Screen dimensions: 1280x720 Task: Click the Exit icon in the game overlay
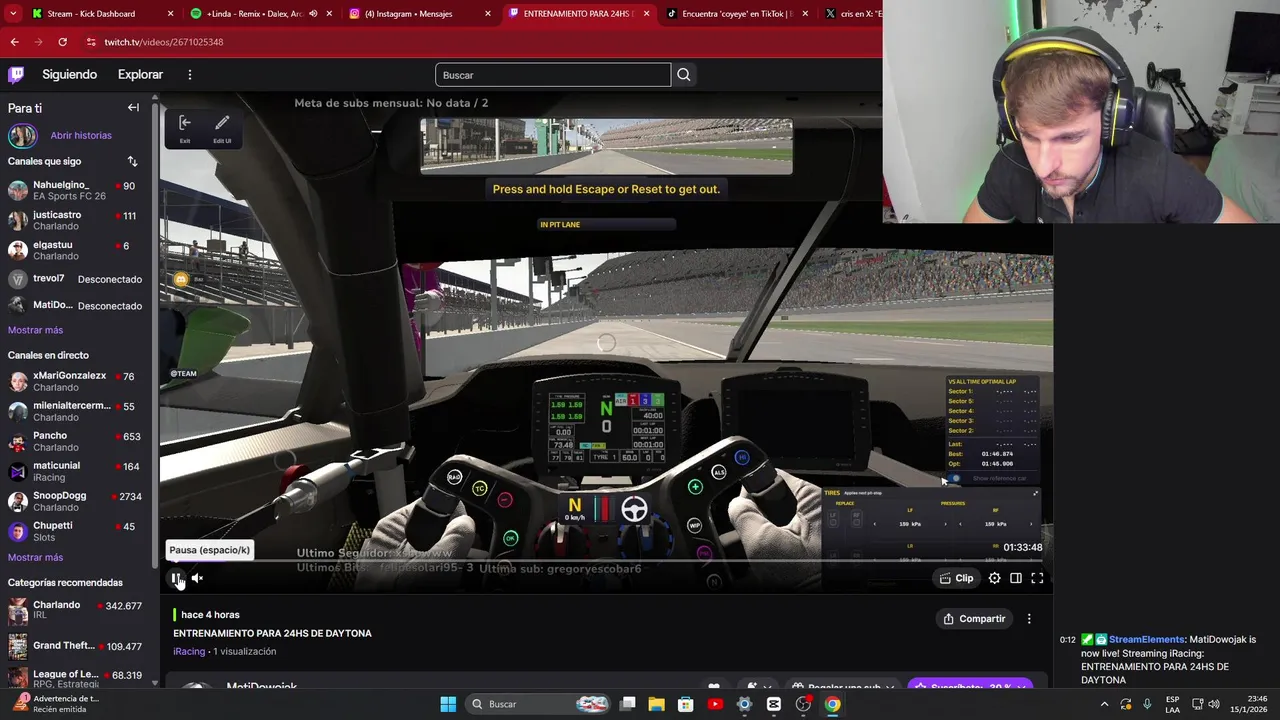click(185, 127)
